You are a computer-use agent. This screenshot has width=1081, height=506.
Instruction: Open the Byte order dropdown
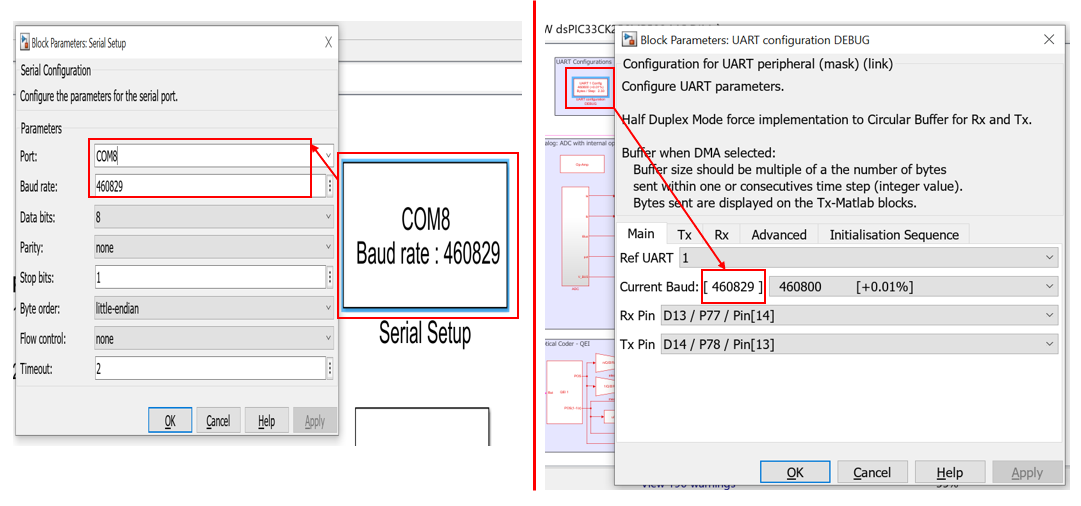[214, 308]
